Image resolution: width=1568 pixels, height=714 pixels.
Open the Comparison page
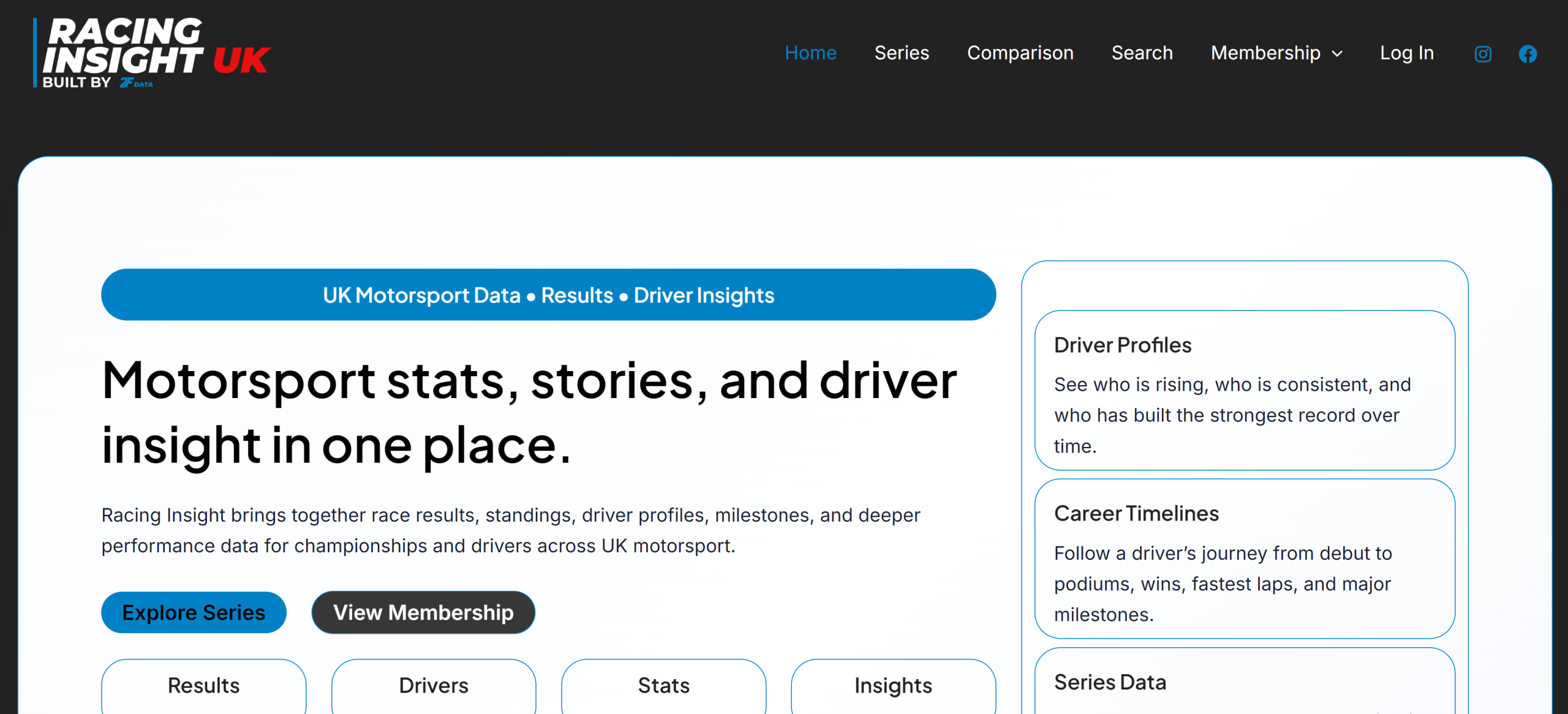(1020, 53)
